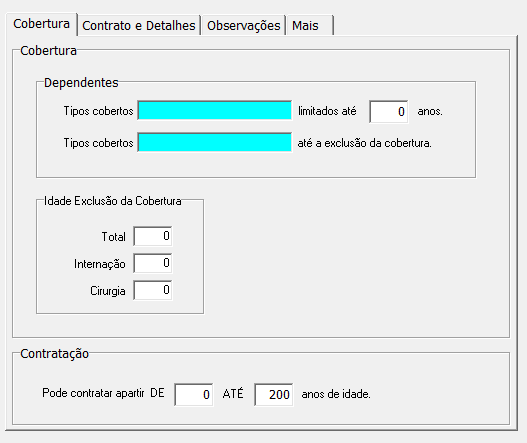Click the 'até a exclusão da cobertura' text
527x443 pixels.
pyautogui.click(x=364, y=143)
